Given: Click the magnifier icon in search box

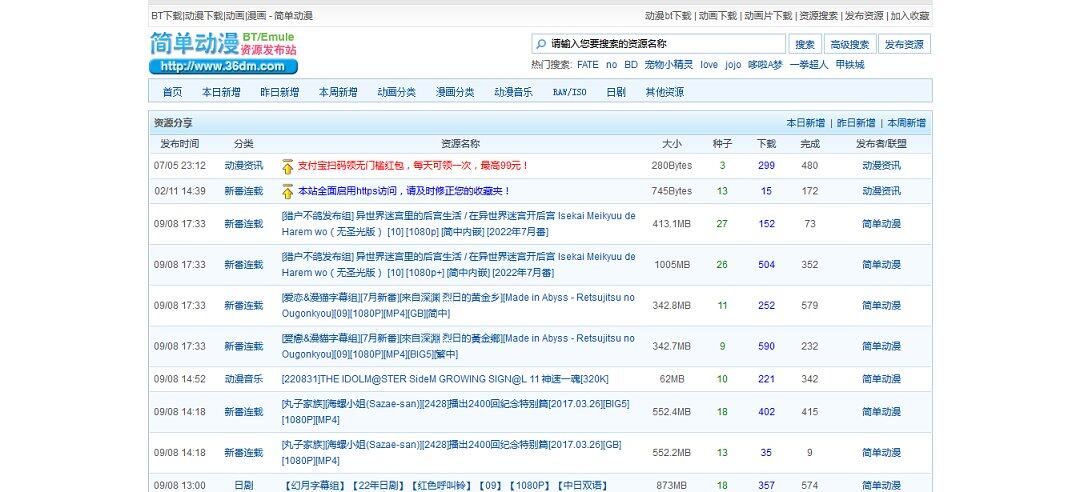Looking at the screenshot, I should pos(541,43).
